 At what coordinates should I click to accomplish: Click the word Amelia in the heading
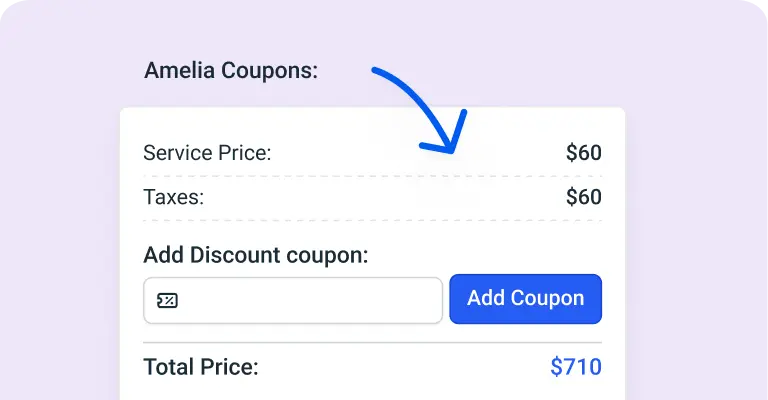point(180,70)
